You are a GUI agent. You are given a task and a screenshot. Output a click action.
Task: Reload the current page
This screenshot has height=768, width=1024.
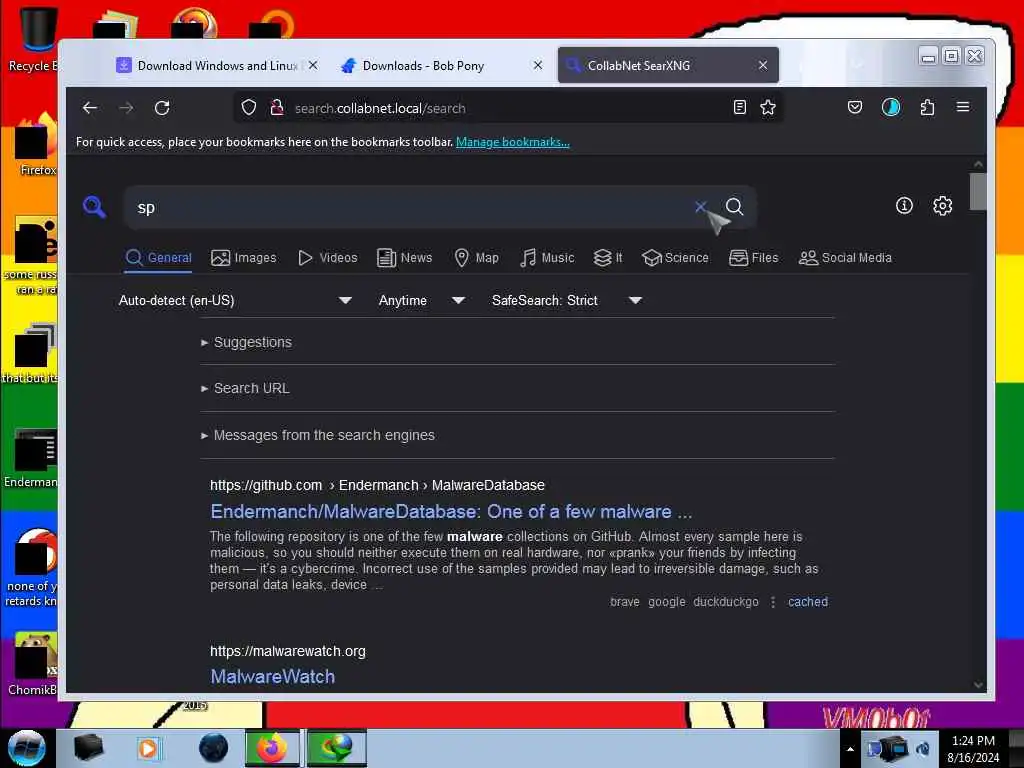coord(162,108)
